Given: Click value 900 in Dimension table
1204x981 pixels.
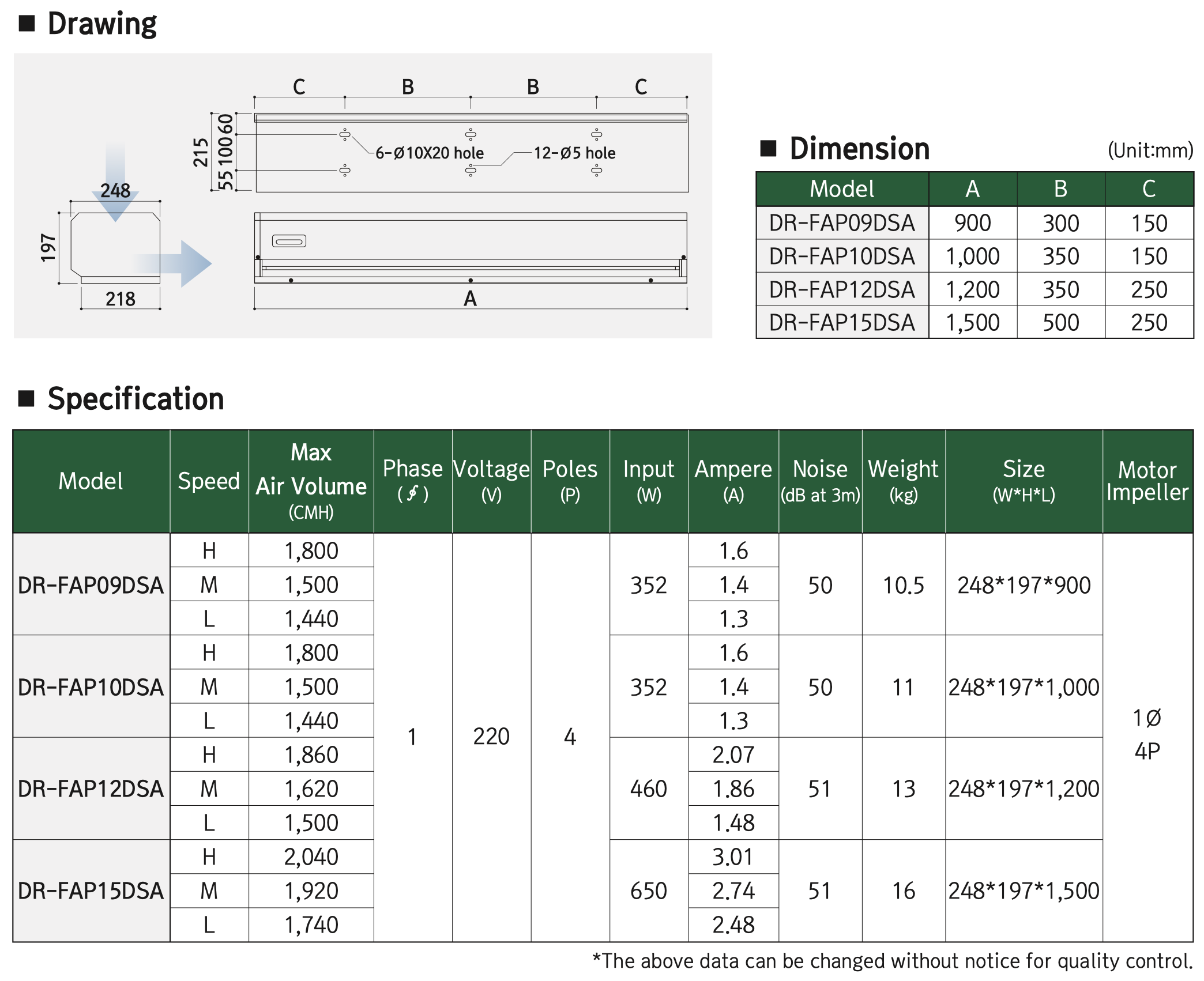Looking at the screenshot, I should (973, 223).
